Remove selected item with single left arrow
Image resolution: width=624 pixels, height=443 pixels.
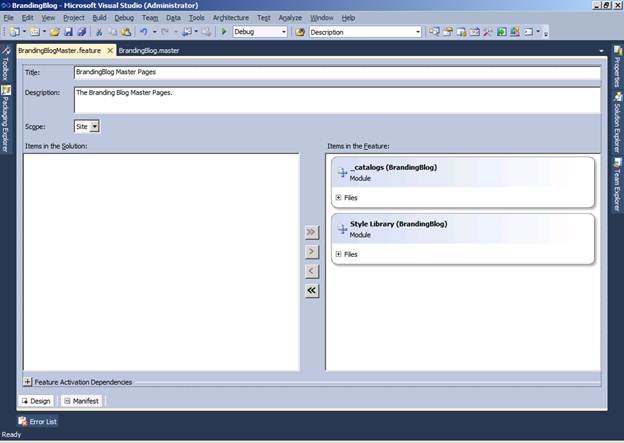pyautogui.click(x=312, y=271)
